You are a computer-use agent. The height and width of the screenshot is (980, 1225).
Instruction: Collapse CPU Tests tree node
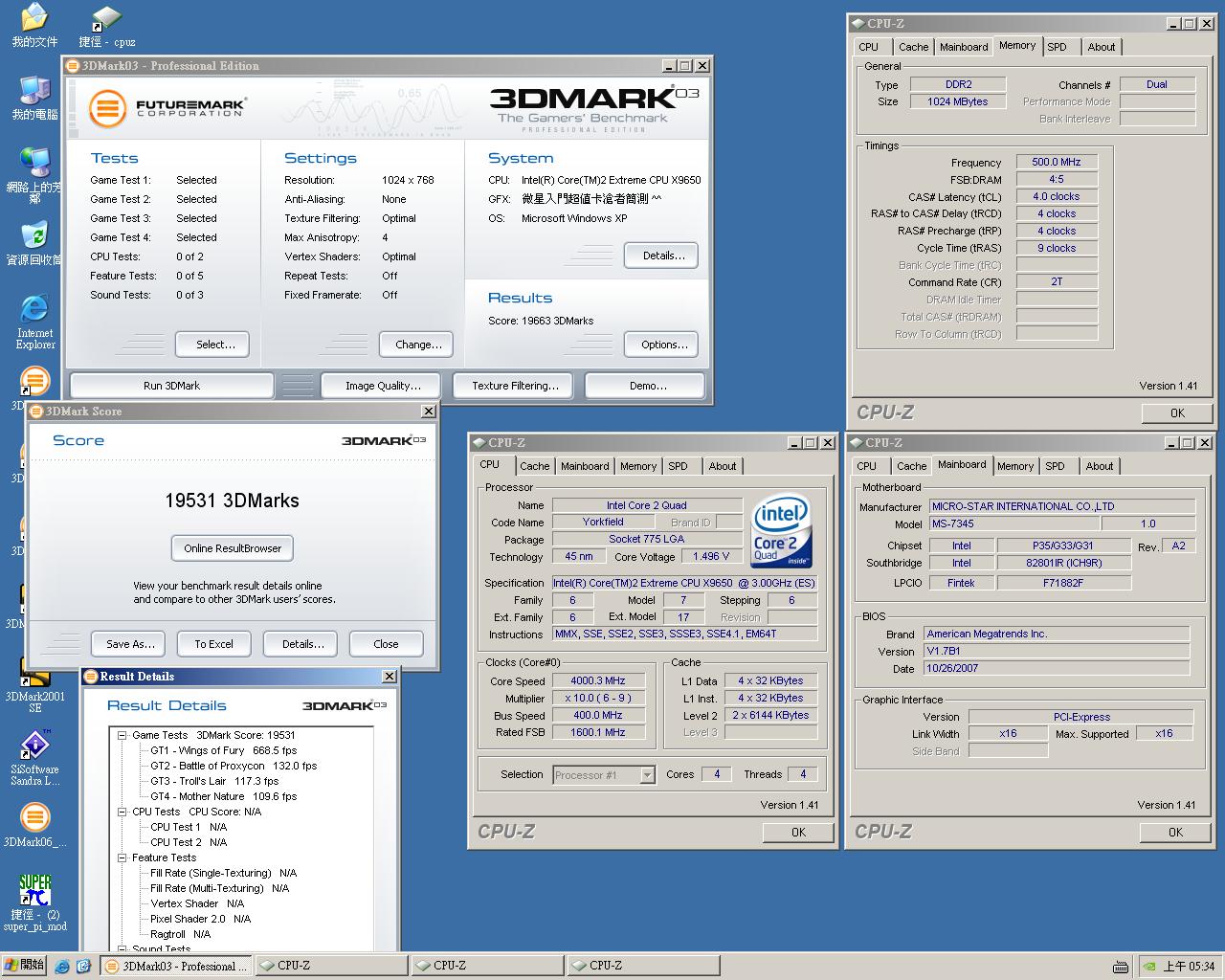(122, 812)
